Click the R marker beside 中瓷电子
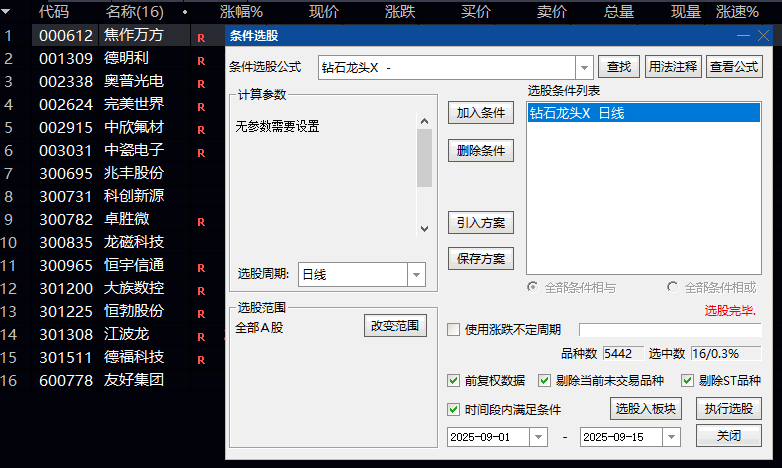The height and width of the screenshot is (468, 782). click(201, 153)
